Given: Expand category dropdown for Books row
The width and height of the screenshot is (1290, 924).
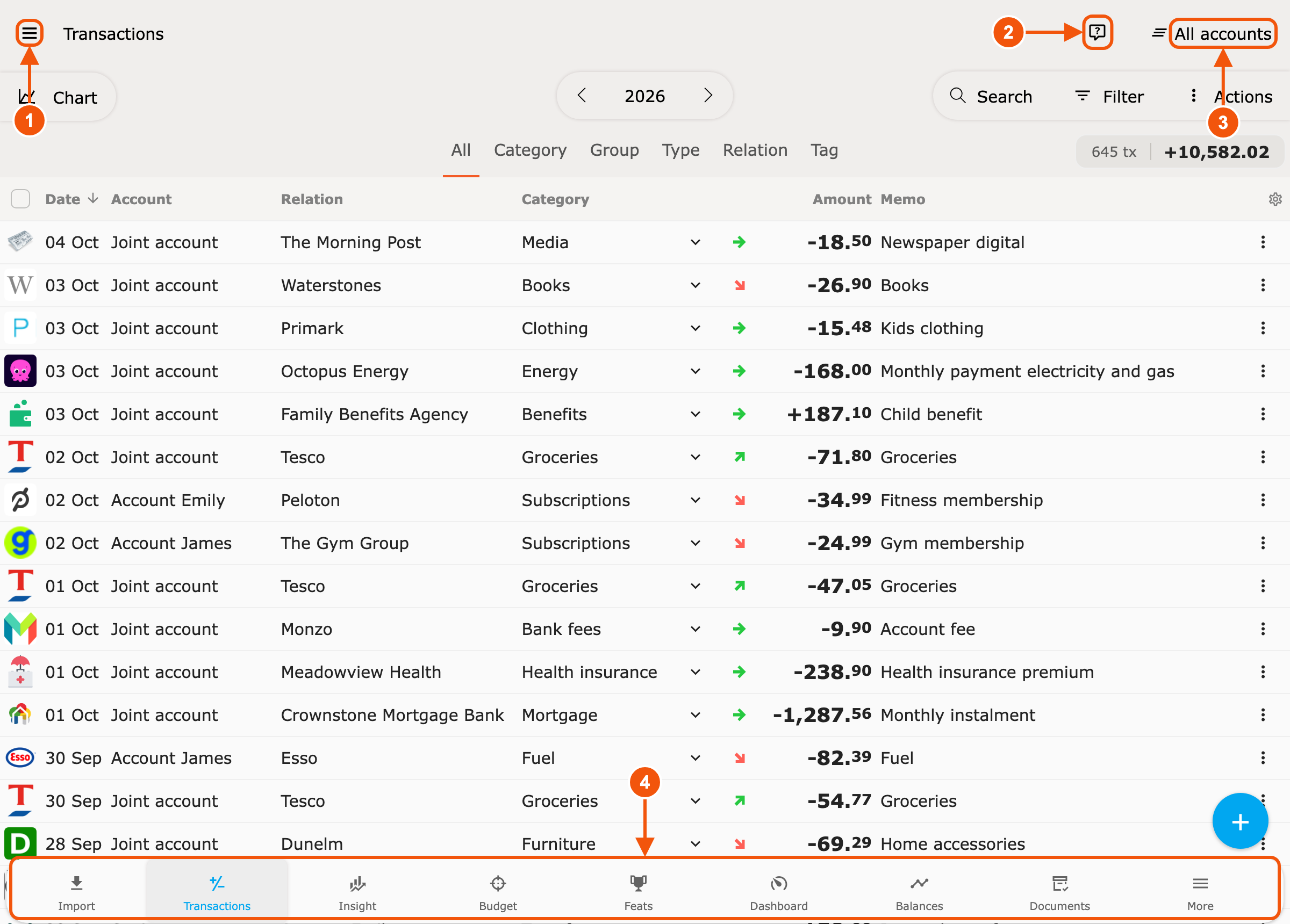Looking at the screenshot, I should (x=695, y=285).
